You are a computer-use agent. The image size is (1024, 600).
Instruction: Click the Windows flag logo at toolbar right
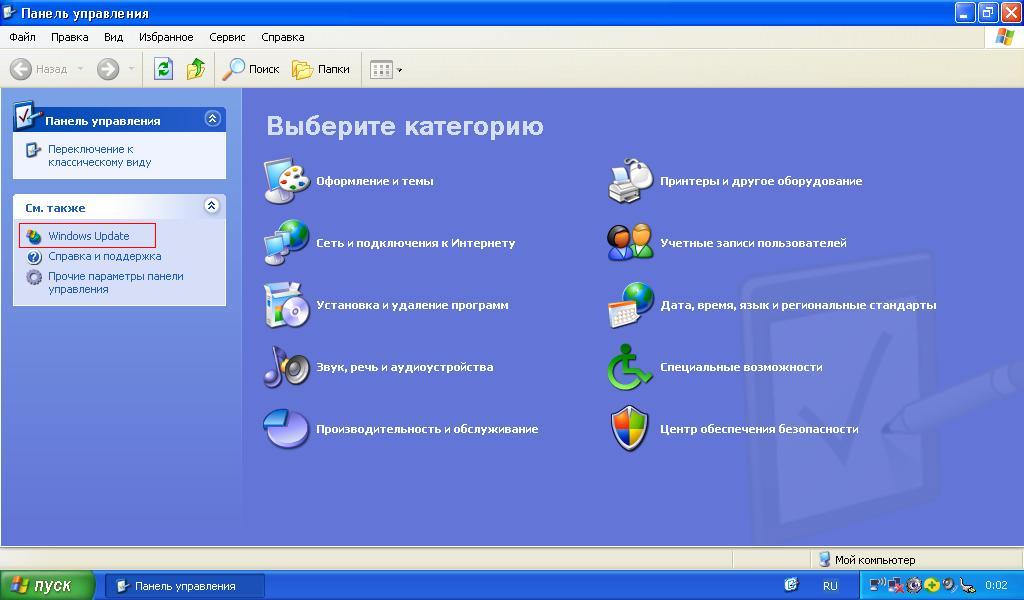[1004, 37]
